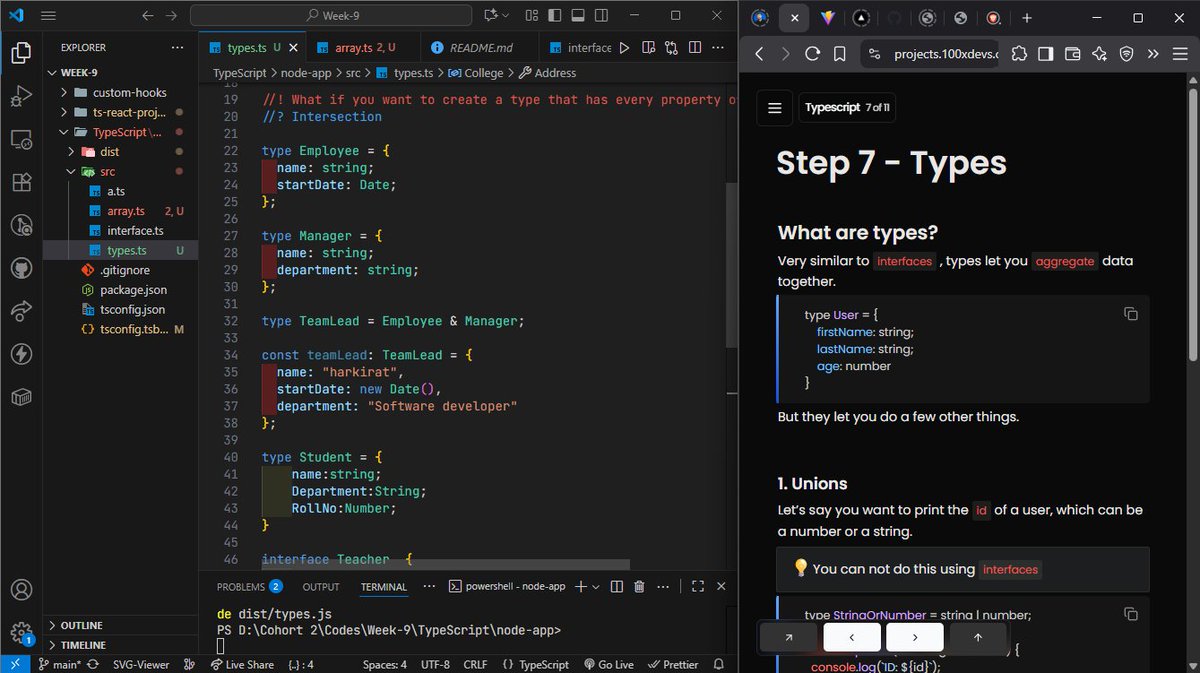
Task: Go to next step with right arrow button
Action: point(915,637)
